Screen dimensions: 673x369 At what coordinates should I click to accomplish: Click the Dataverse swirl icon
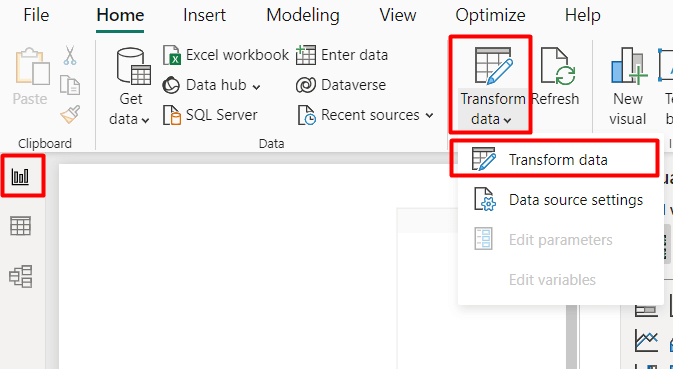coord(306,85)
